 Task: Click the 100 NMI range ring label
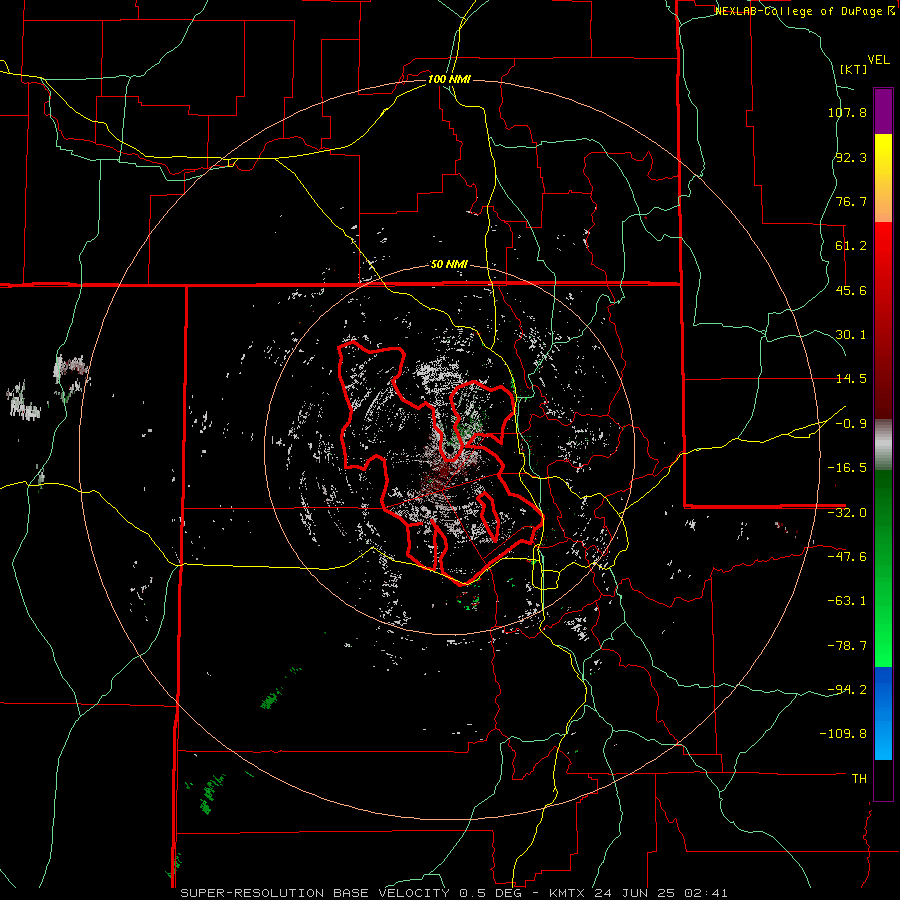pyautogui.click(x=449, y=79)
